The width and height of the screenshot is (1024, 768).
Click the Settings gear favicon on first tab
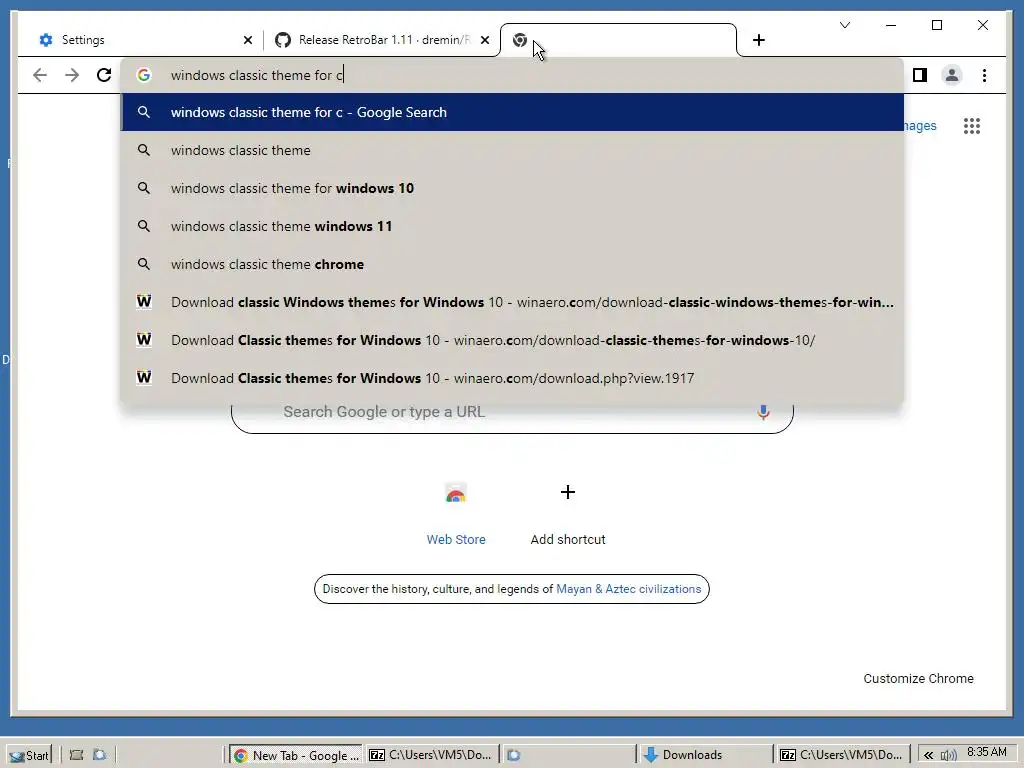click(46, 40)
